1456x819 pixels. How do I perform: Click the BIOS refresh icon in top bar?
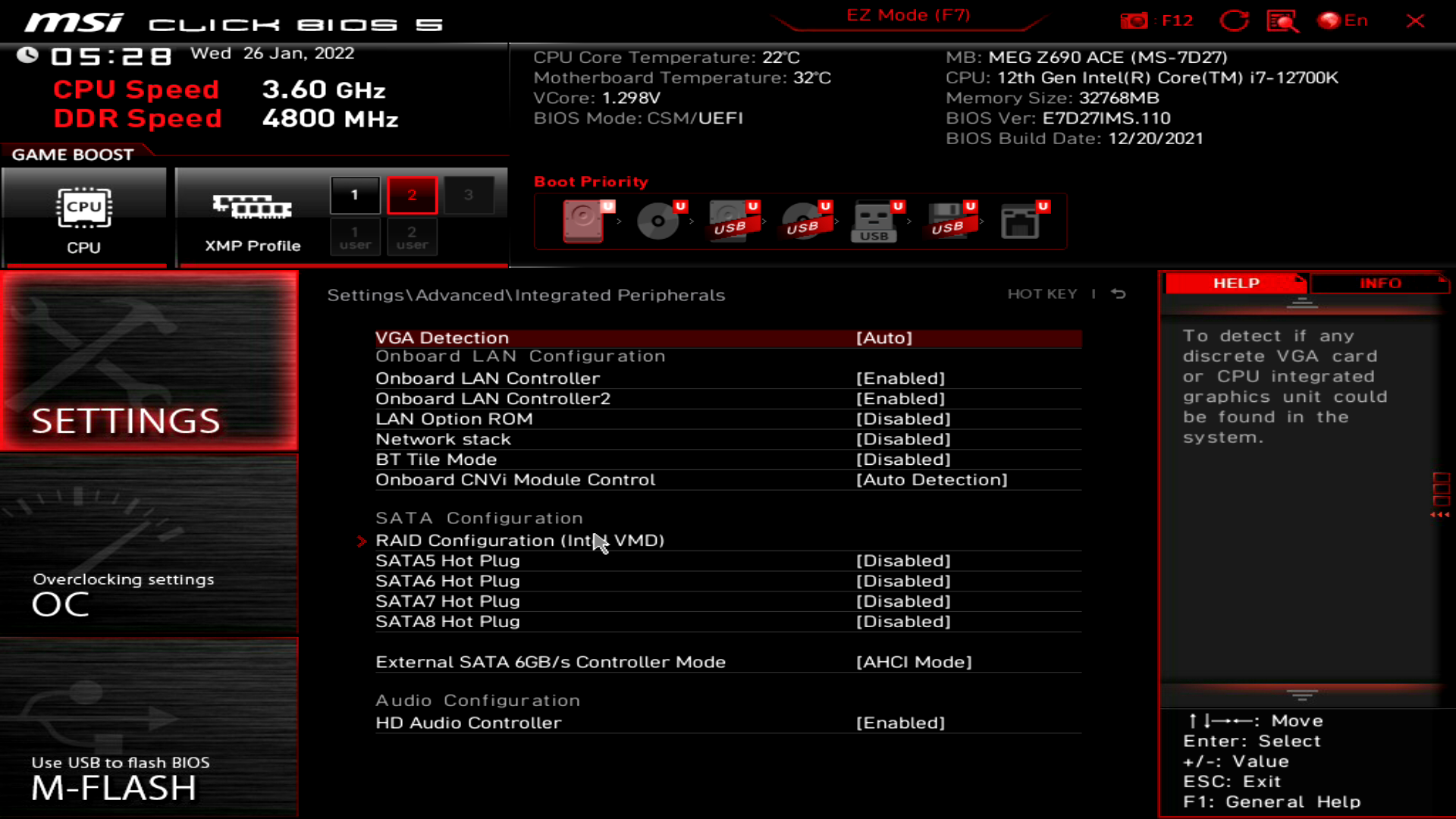(x=1234, y=20)
